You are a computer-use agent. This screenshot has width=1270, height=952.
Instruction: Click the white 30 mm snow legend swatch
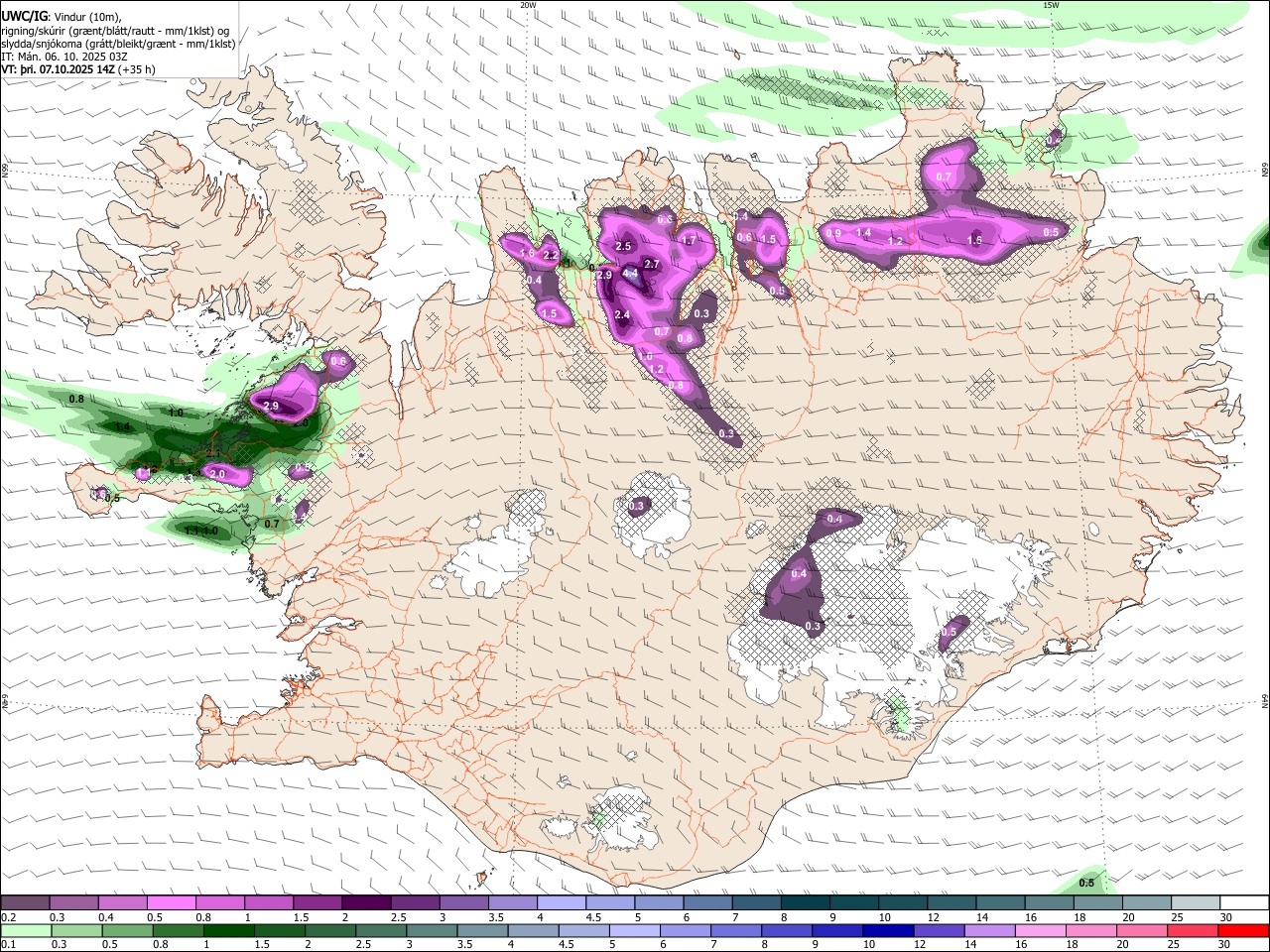click(x=1245, y=903)
